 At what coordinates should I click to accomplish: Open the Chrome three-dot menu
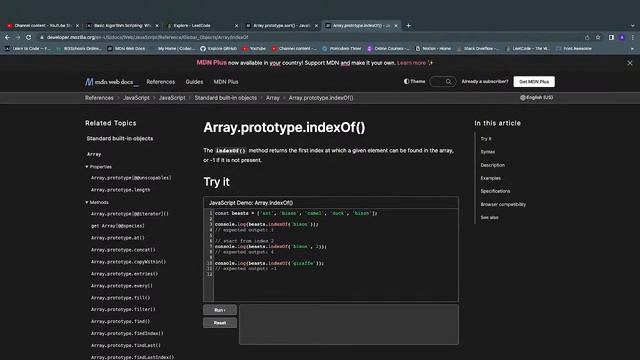point(633,37)
